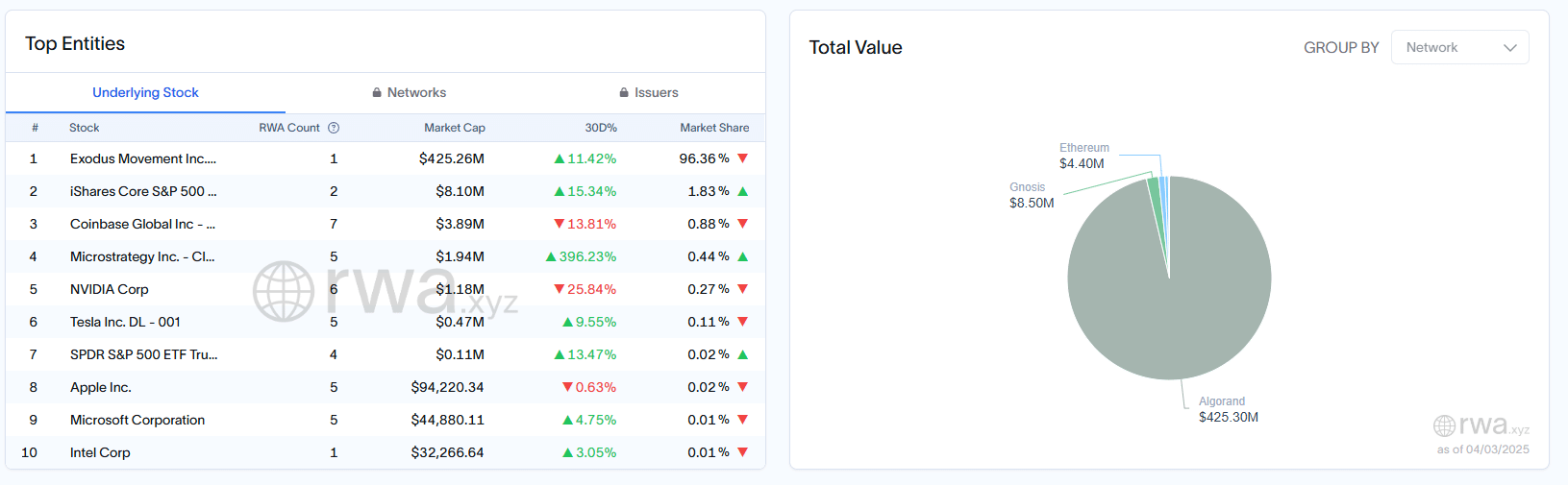Click the lock icon beside Networks tab
This screenshot has height=485, width=1568.
[x=377, y=93]
